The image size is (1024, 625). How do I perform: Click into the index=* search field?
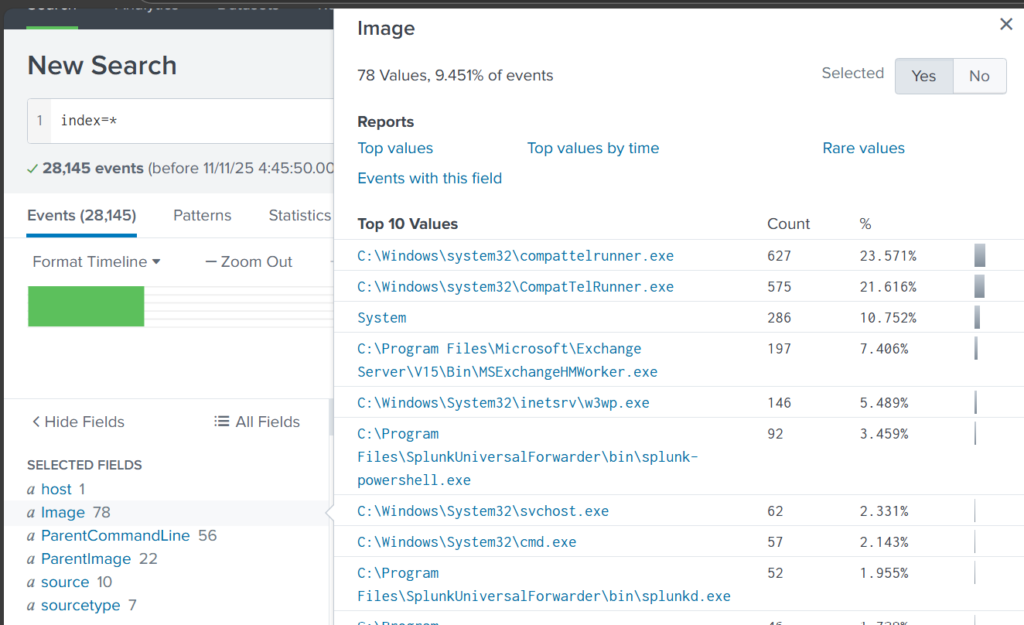(190, 121)
